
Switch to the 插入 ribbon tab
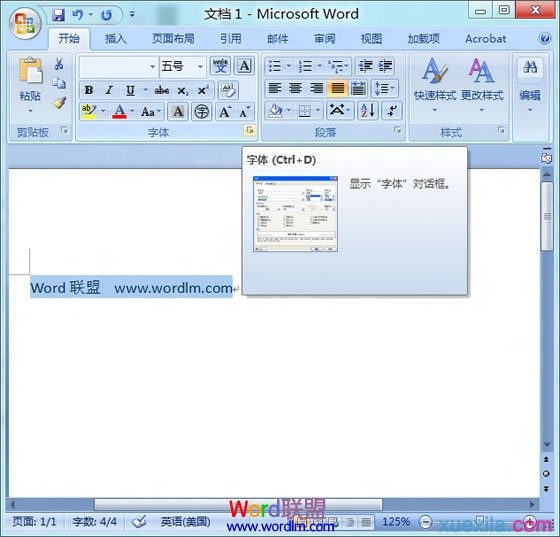(115, 39)
